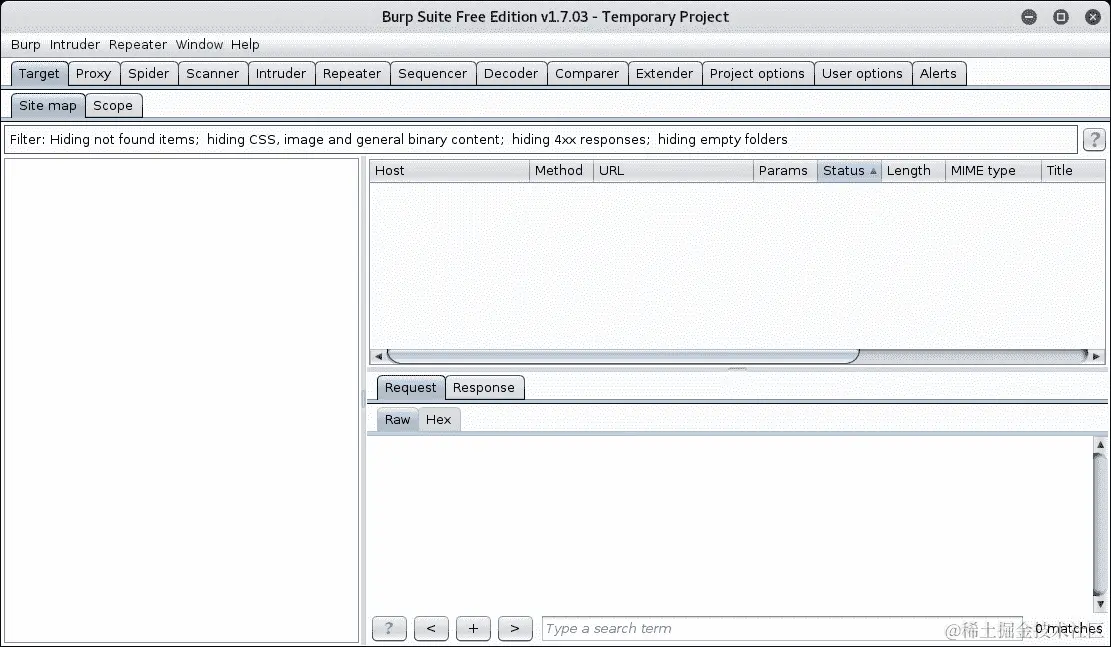Close the Burp Suite window
1111x647 pixels.
tap(1093, 17)
